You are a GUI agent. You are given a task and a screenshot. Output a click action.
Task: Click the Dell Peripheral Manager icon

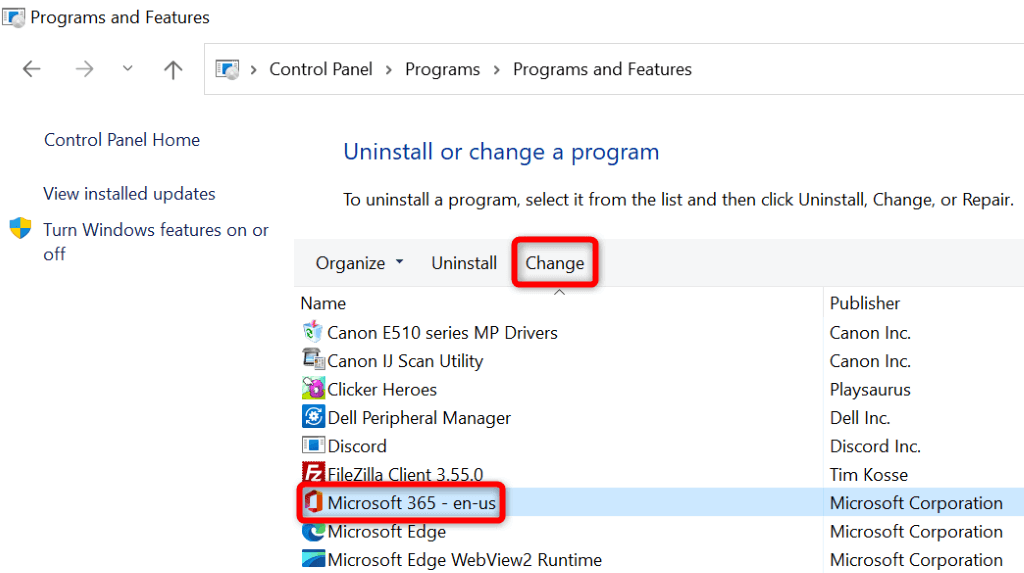point(313,416)
